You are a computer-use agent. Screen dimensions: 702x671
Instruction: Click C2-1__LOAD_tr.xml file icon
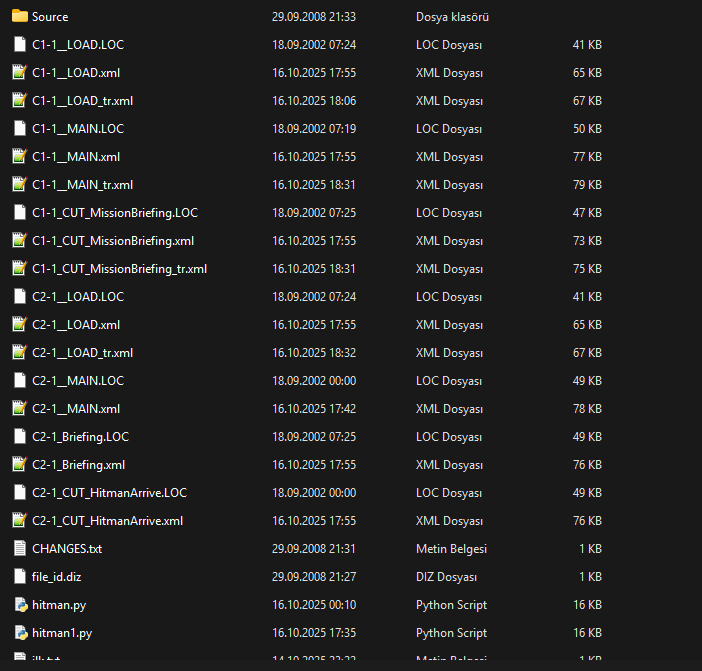point(20,352)
